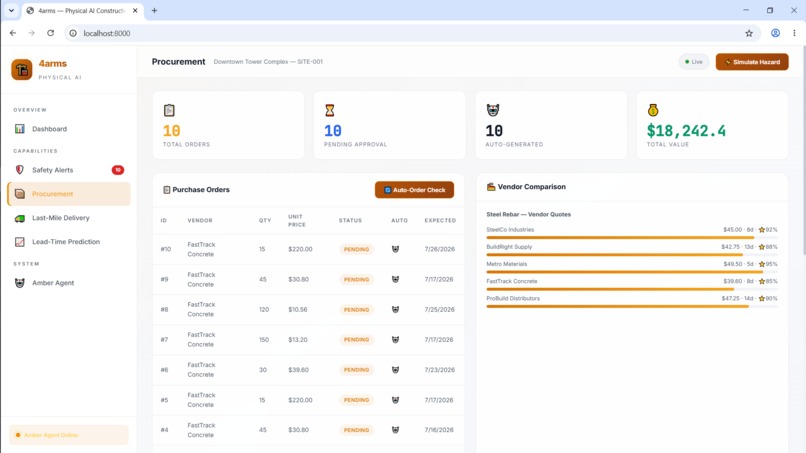Click the Purchase Orders header icon
The image size is (806, 453).
pyautogui.click(x=167, y=190)
